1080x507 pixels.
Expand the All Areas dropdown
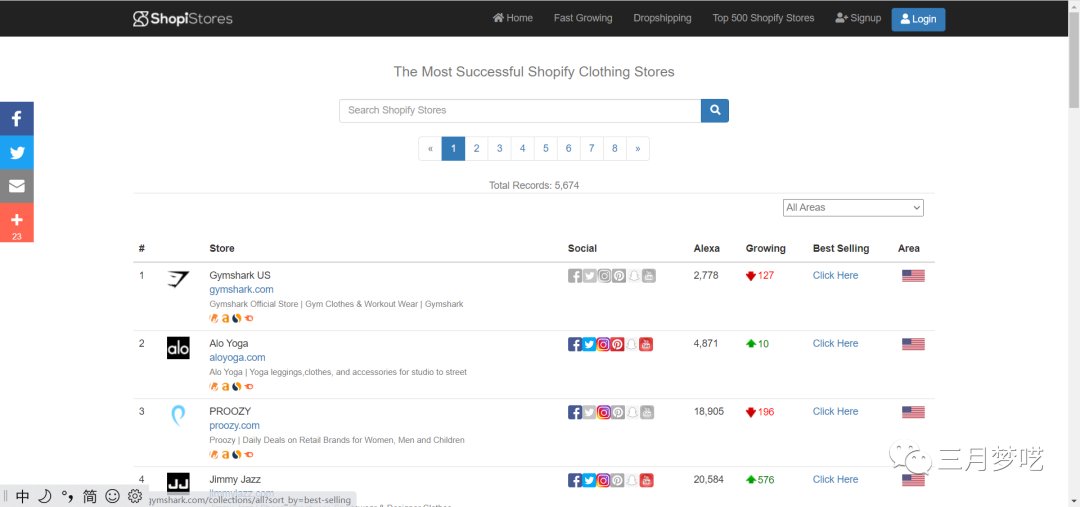point(853,208)
